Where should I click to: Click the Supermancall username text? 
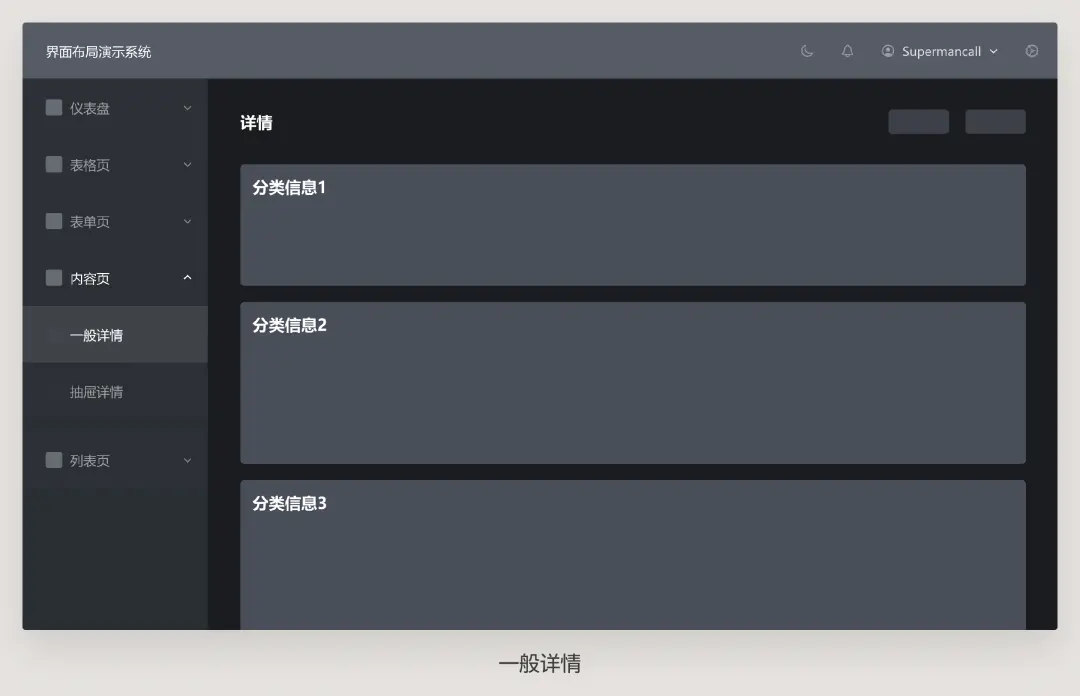[x=942, y=52]
